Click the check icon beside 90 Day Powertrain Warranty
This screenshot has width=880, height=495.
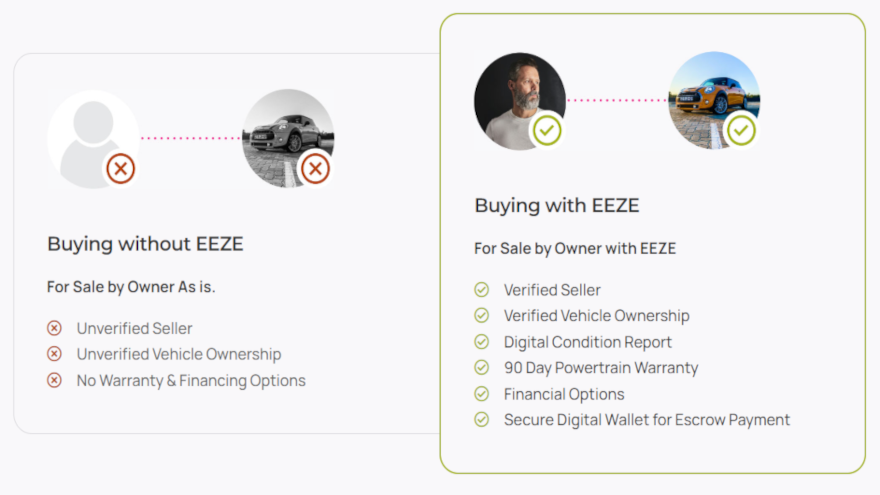click(482, 368)
